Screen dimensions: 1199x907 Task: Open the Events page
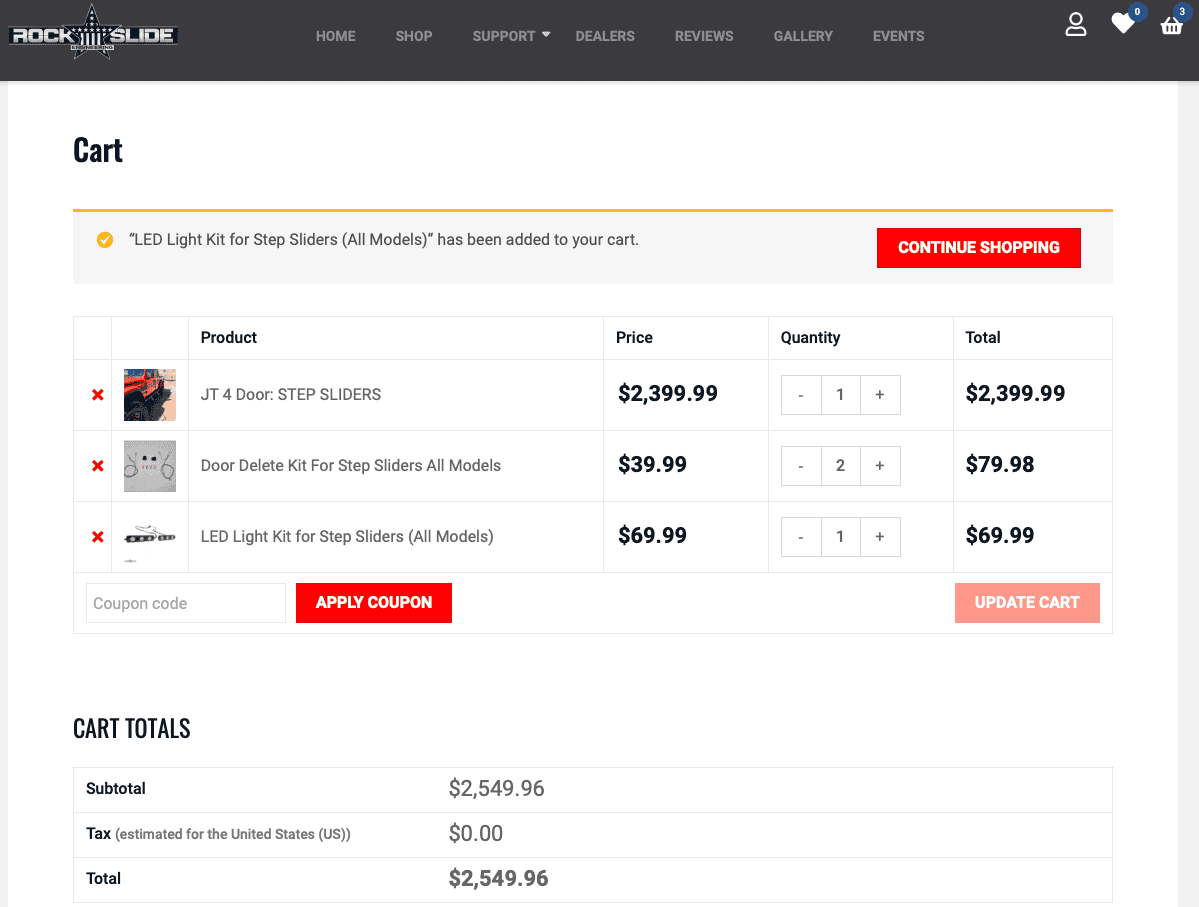[898, 36]
